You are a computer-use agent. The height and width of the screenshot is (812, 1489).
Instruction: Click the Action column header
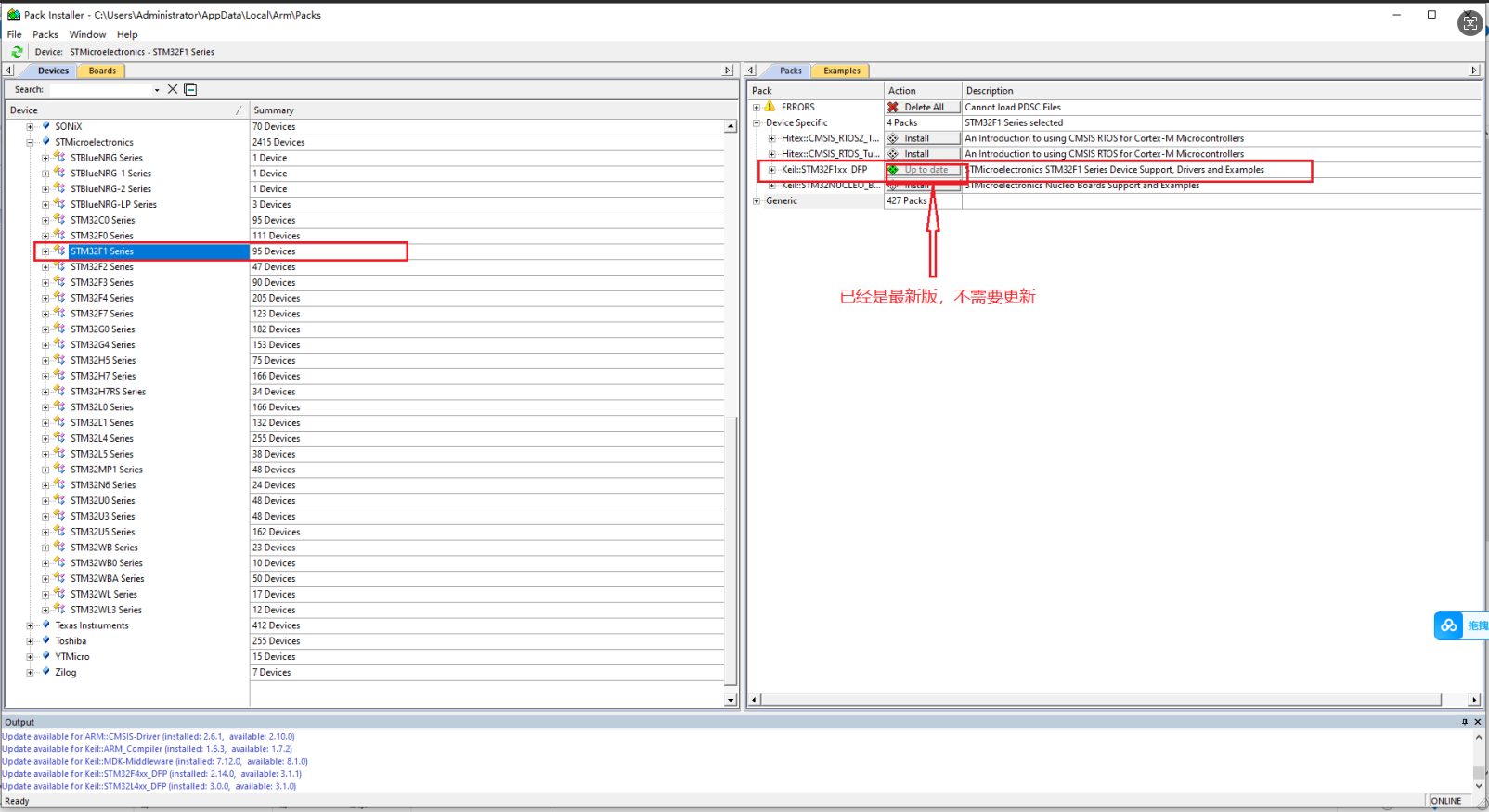pyautogui.click(x=923, y=91)
